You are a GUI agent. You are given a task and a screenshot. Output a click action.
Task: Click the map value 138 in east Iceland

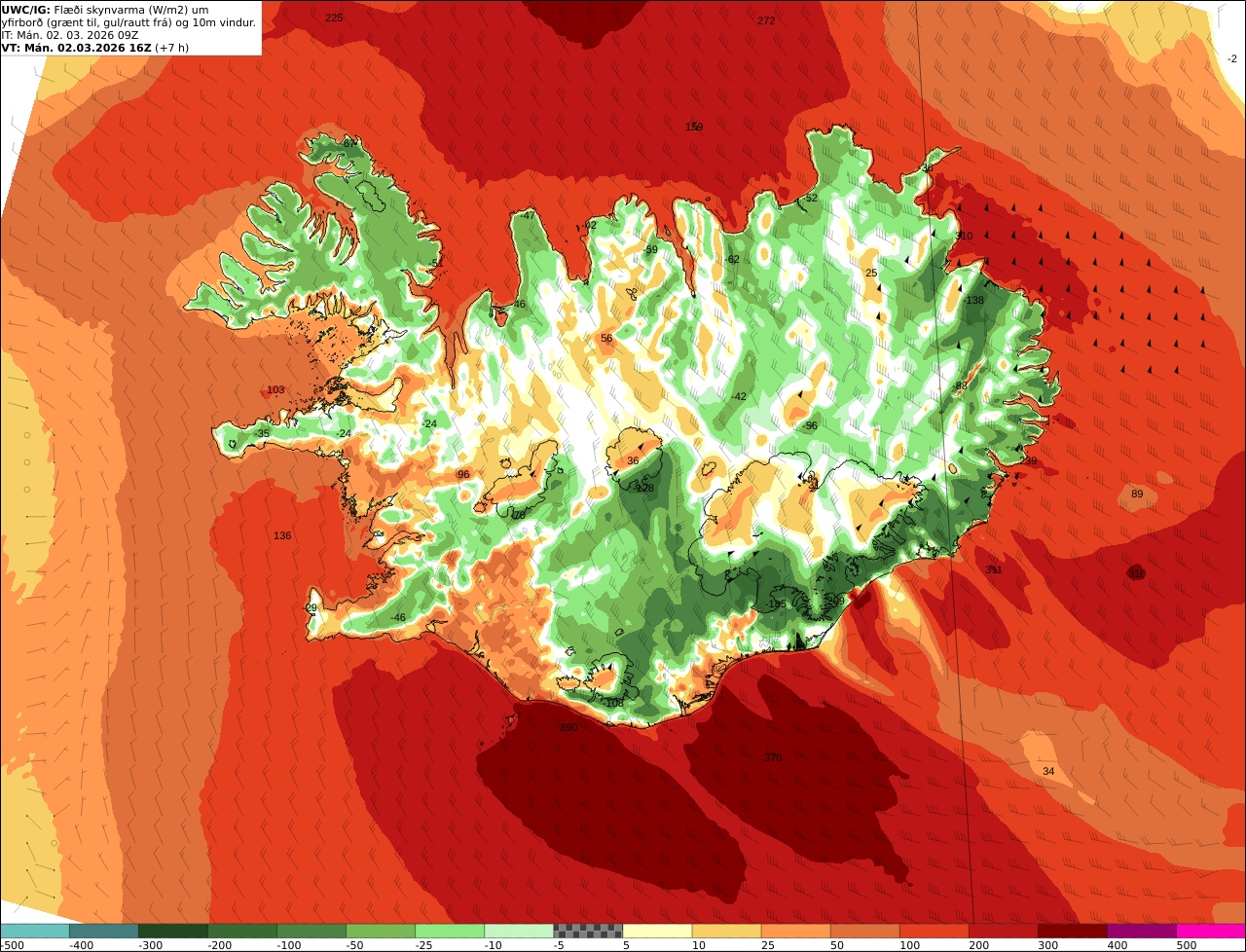975,300
